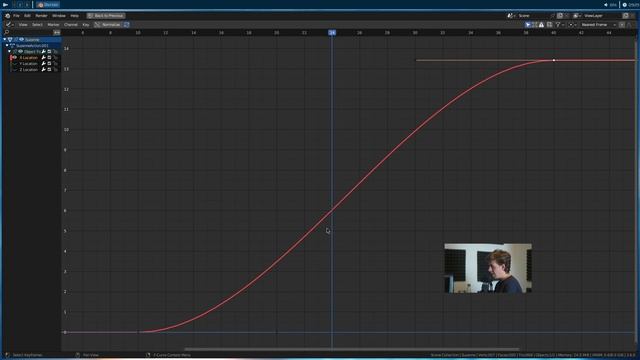Collapse the Object Transforms group
640x360 pixels.
(9, 51)
